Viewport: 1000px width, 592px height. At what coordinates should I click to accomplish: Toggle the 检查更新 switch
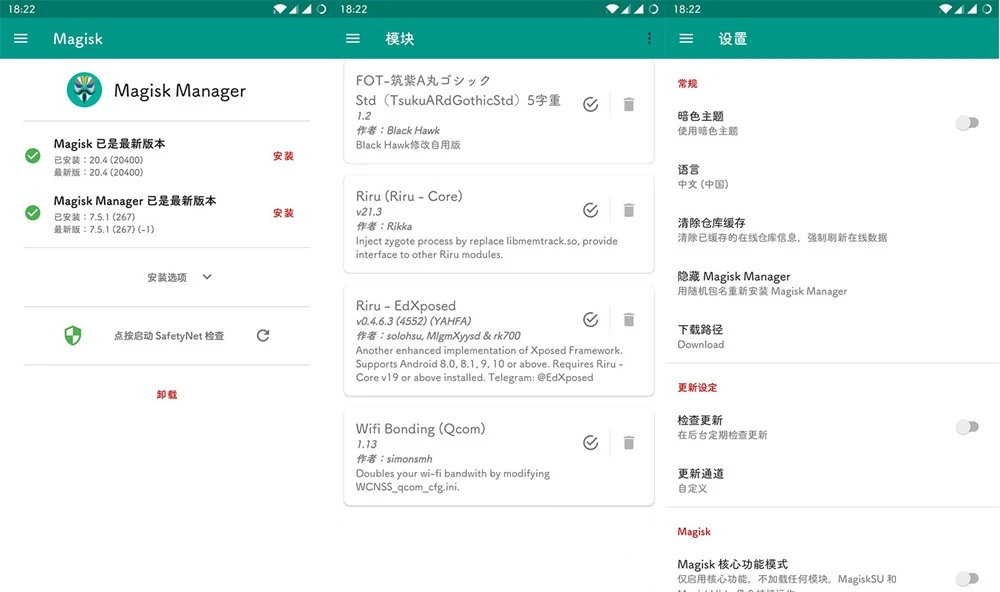click(x=966, y=427)
